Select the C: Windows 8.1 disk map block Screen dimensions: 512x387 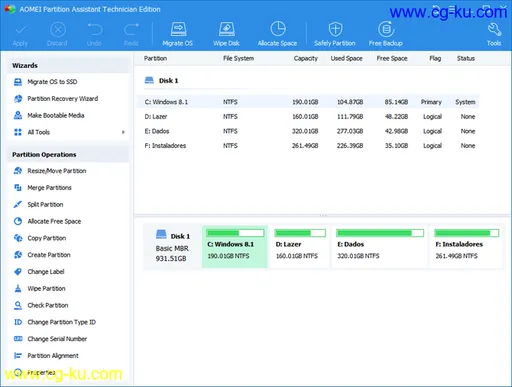pyautogui.click(x=235, y=247)
